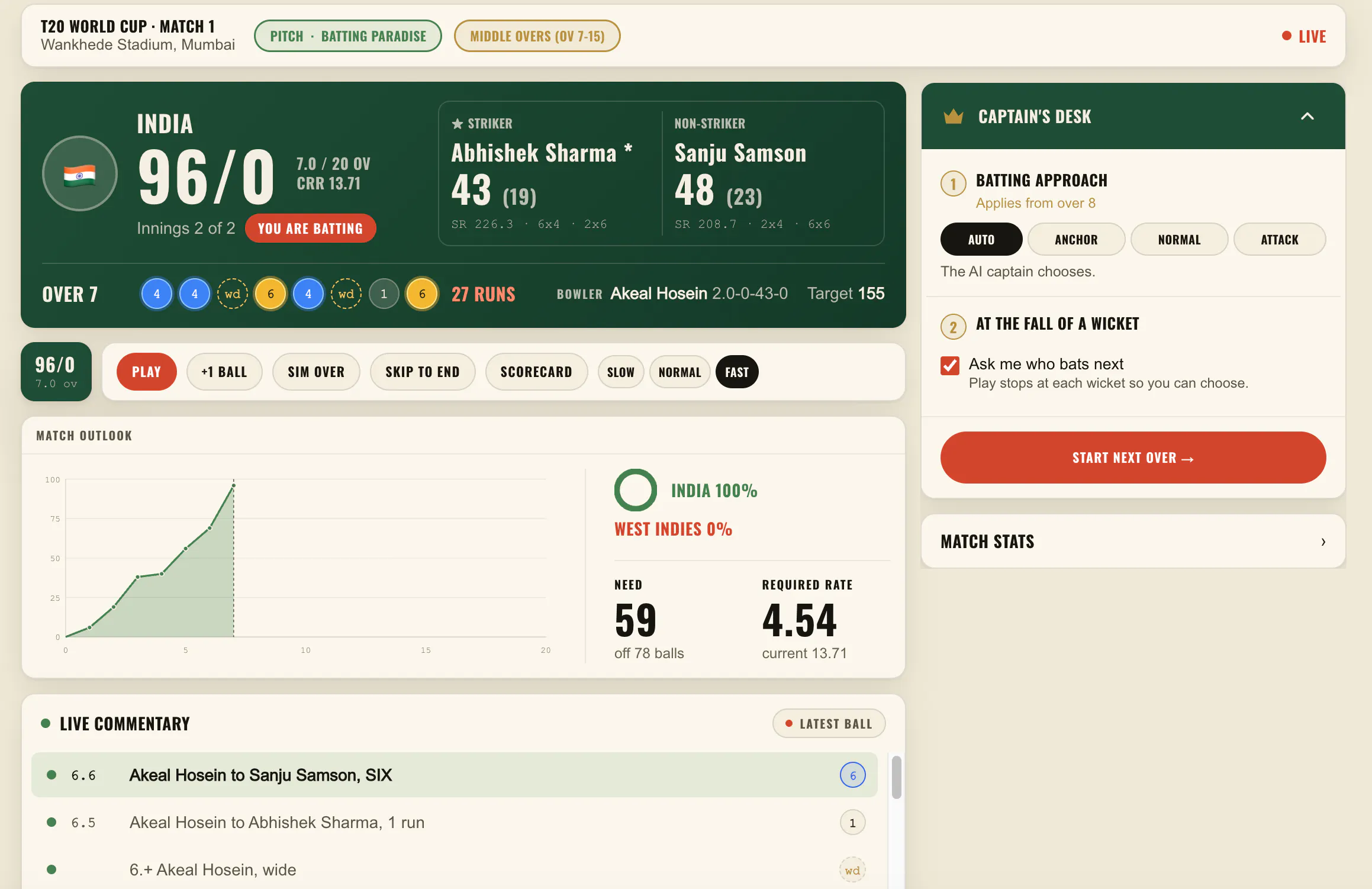1372x889 pixels.
Task: Set simulation speed to Normal
Action: point(679,372)
